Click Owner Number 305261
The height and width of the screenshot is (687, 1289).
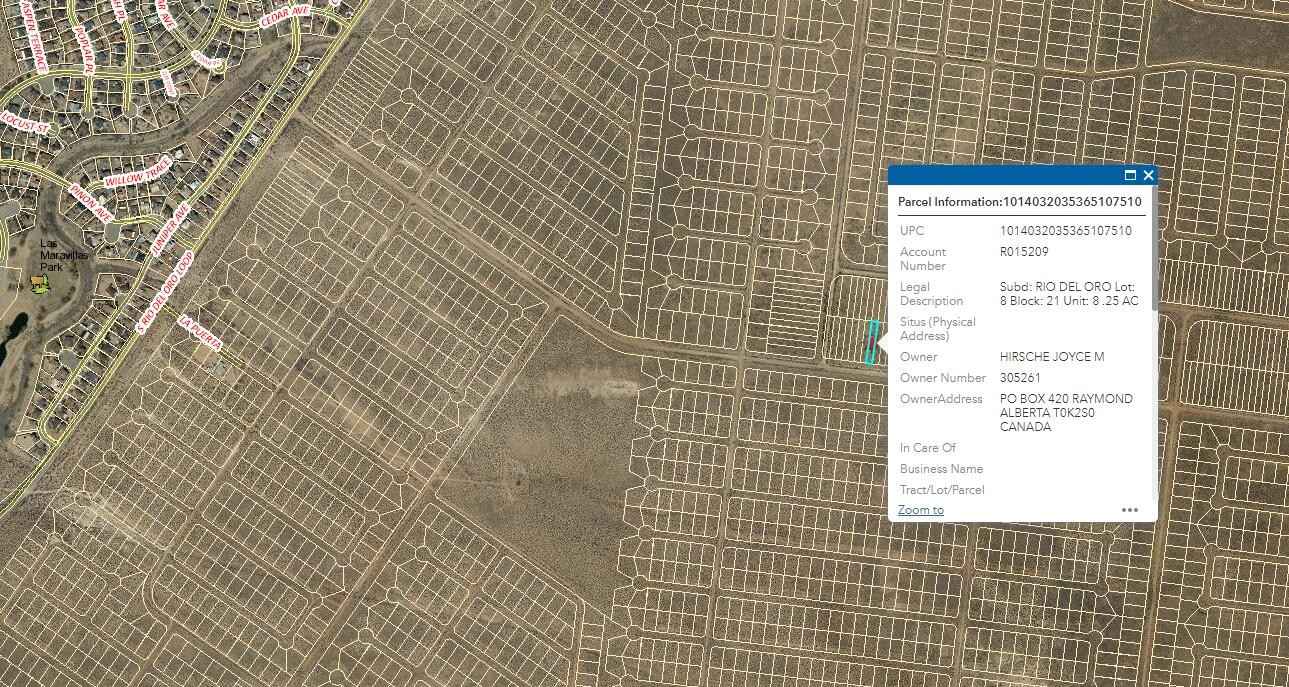(1022, 378)
